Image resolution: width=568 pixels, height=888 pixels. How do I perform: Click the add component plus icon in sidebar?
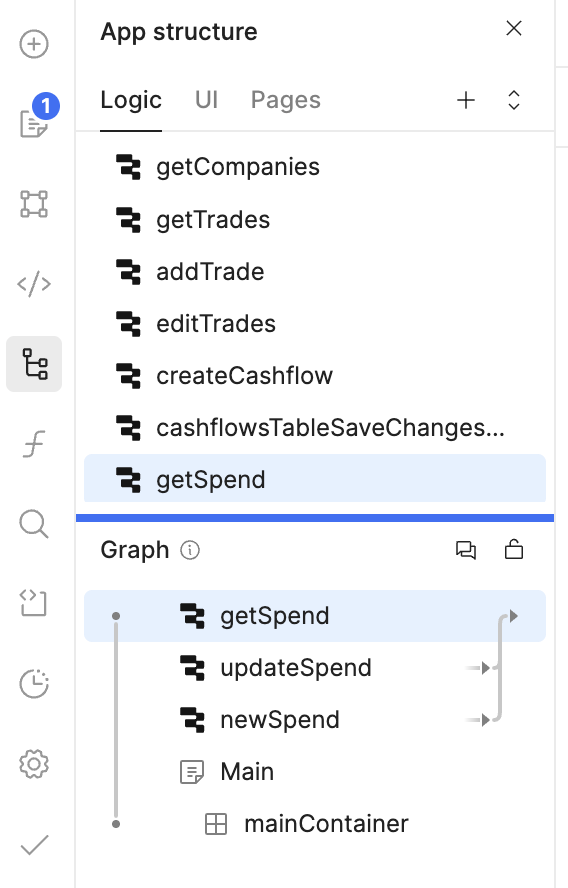34,44
